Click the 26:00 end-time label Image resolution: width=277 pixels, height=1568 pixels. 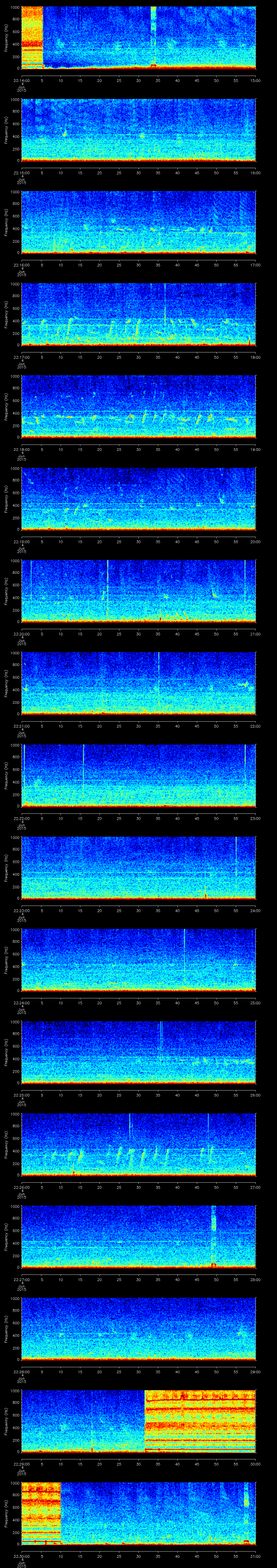(x=256, y=1095)
